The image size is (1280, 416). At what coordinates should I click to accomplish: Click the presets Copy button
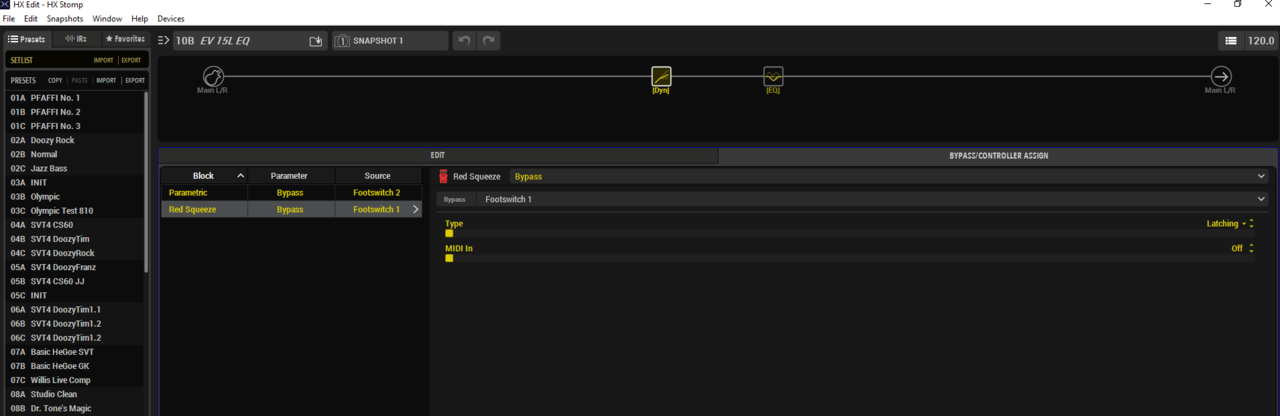[x=55, y=80]
